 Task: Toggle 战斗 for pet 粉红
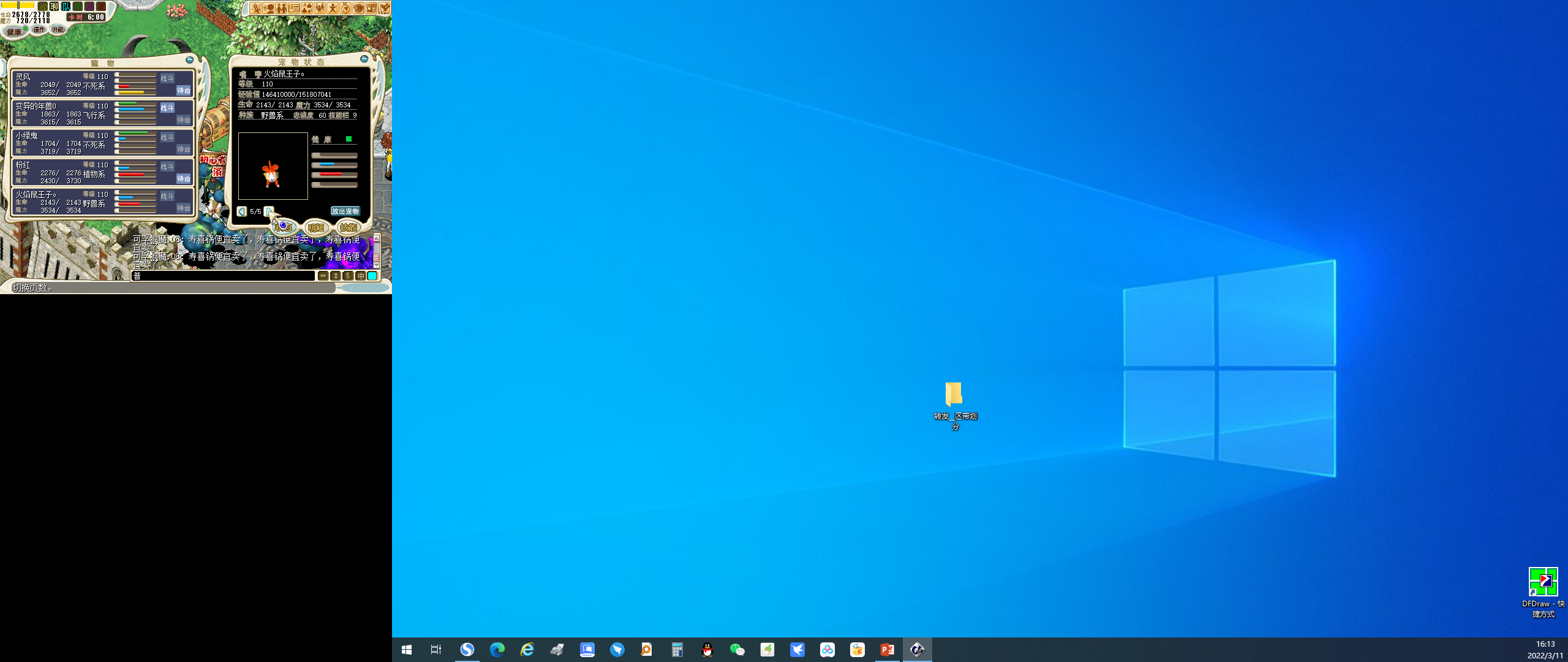click(x=167, y=167)
